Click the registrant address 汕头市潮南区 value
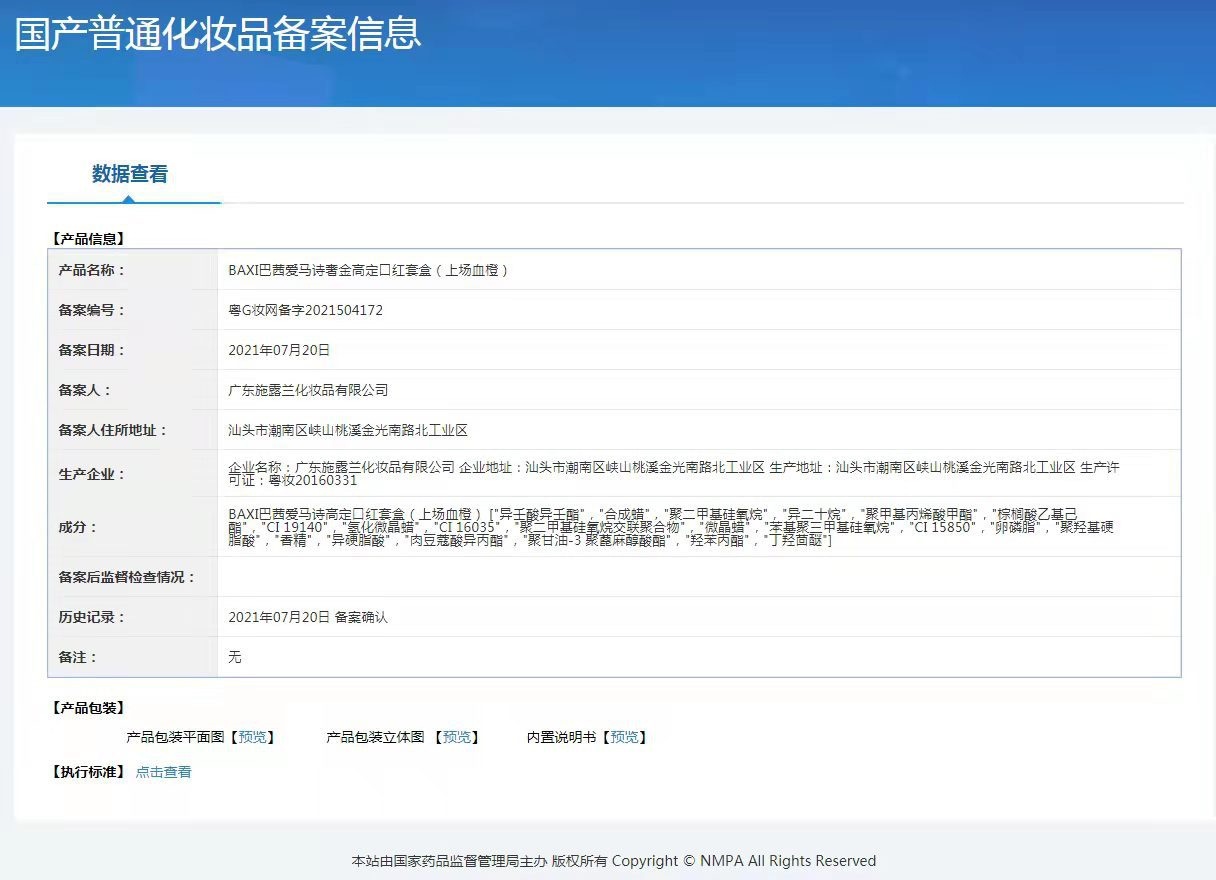1216x880 pixels. pos(348,430)
